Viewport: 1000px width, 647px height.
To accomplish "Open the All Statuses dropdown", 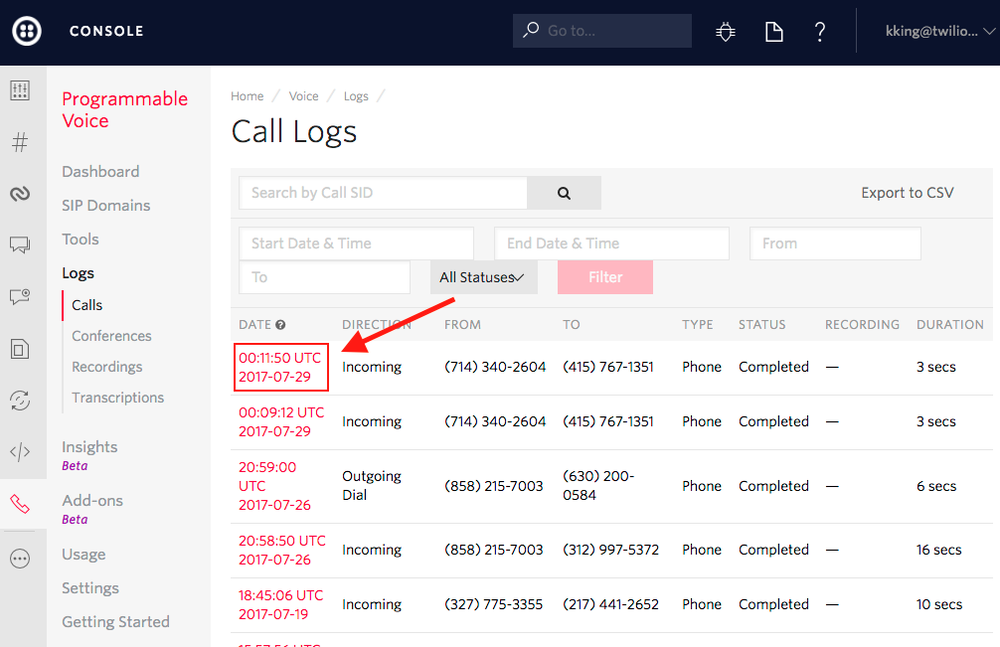I will click(483, 277).
